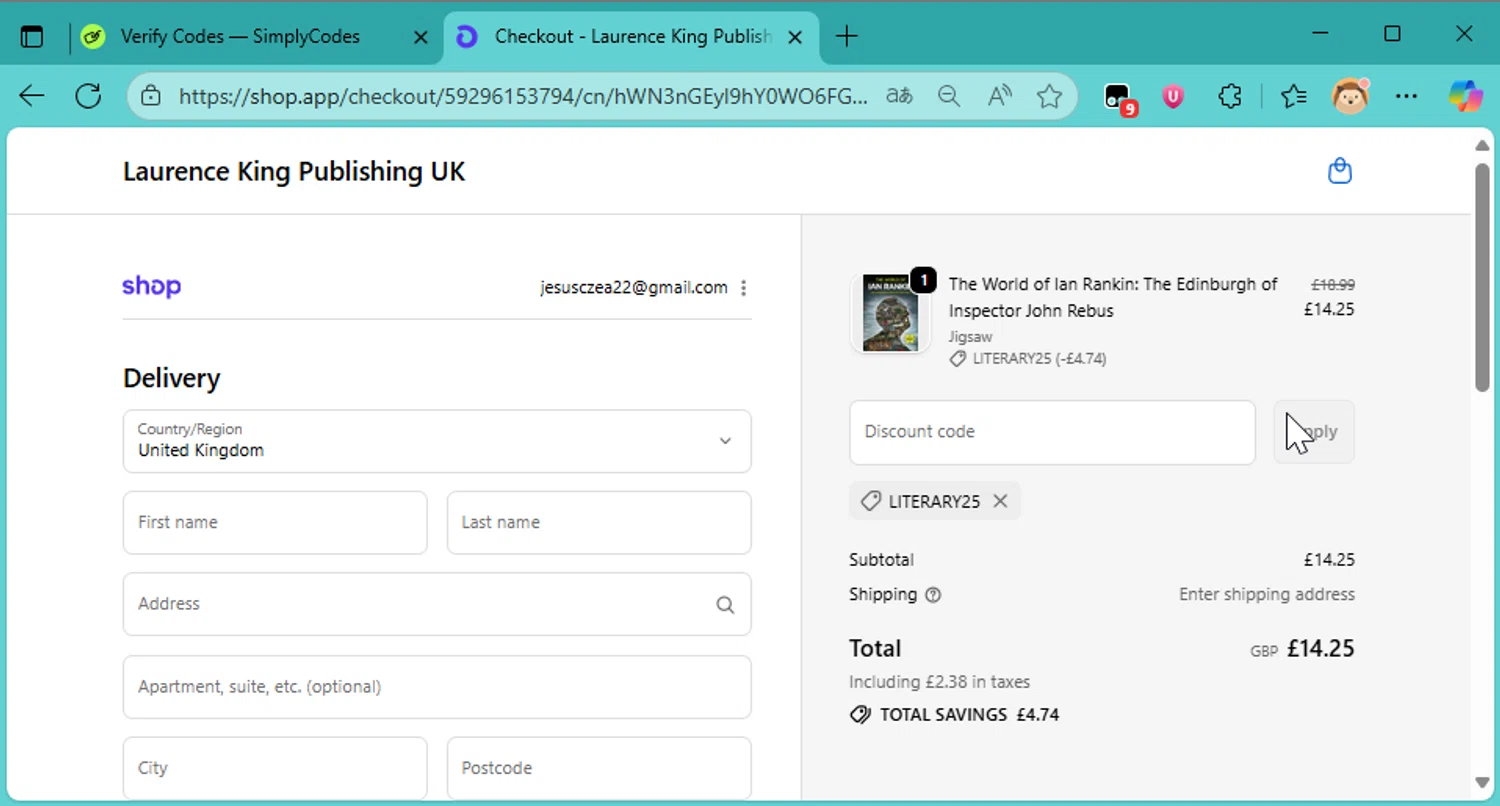
Task: Click the shipping info question mark icon
Action: click(933, 595)
